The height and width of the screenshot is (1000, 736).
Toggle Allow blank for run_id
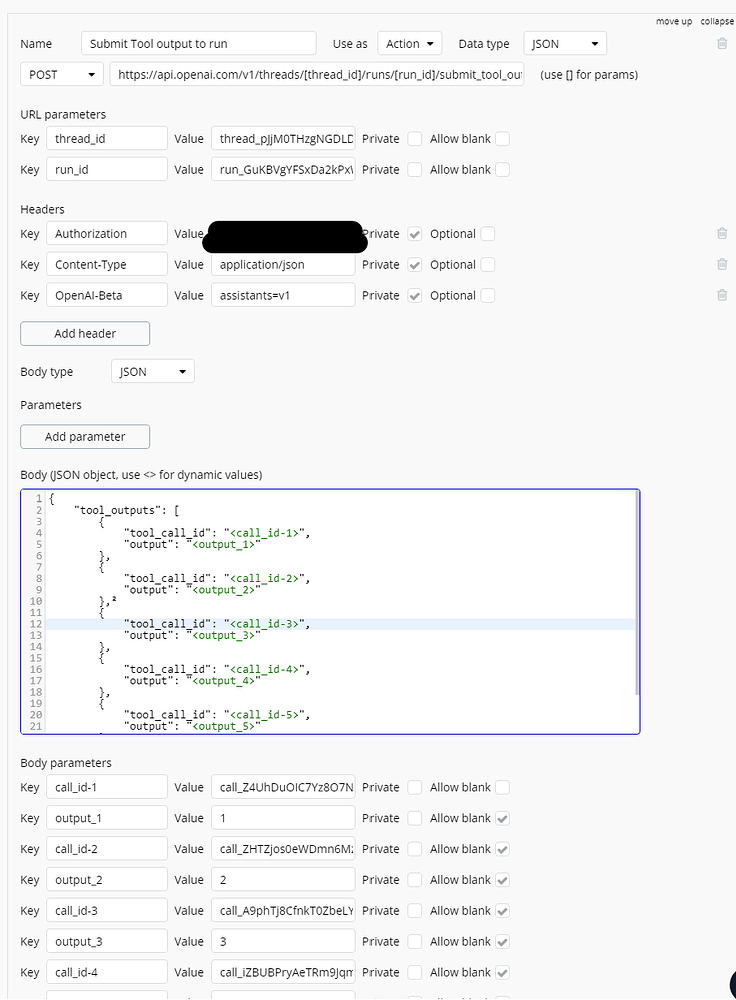[503, 170]
